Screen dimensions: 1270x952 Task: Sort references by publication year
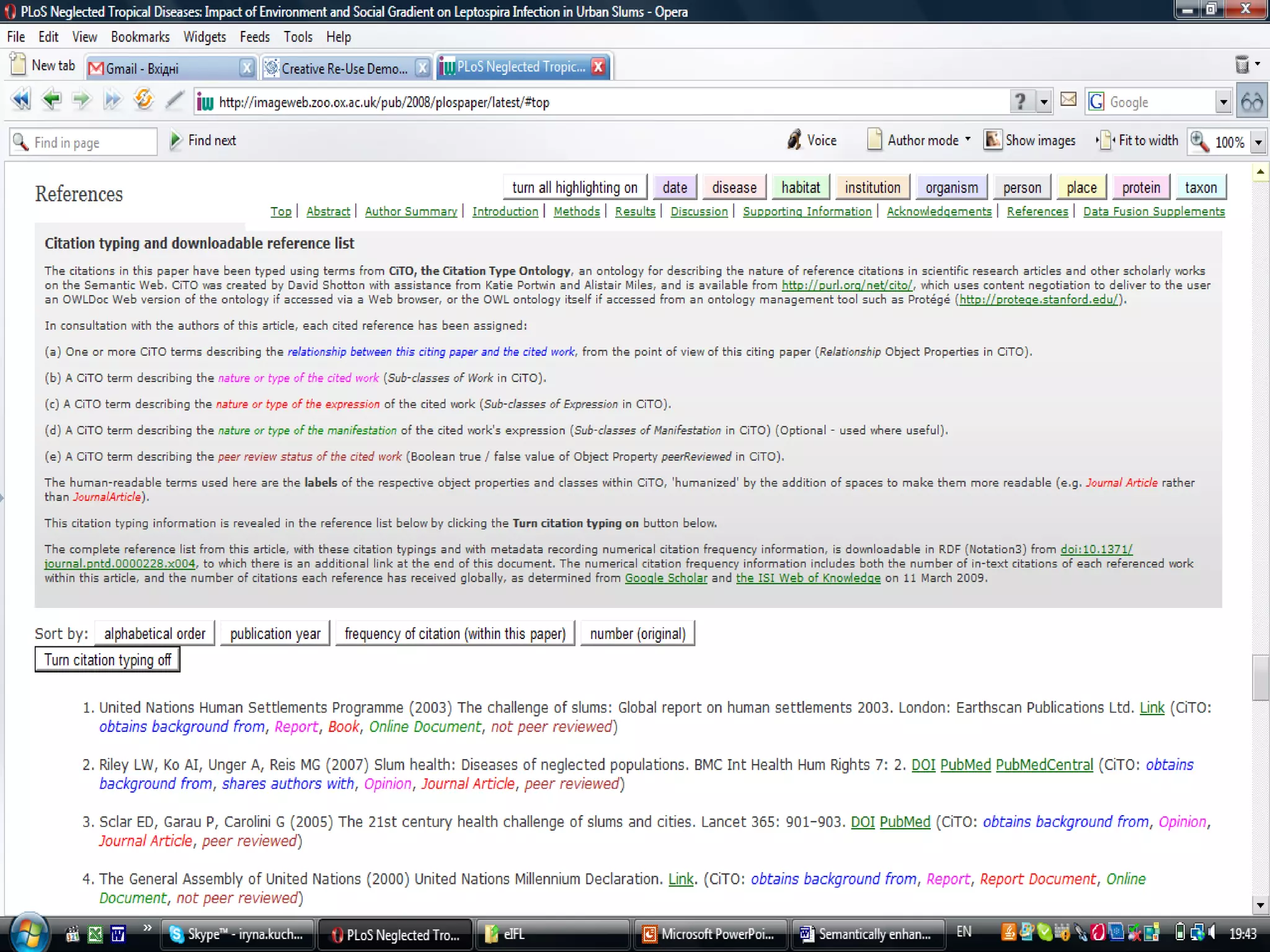(x=275, y=633)
